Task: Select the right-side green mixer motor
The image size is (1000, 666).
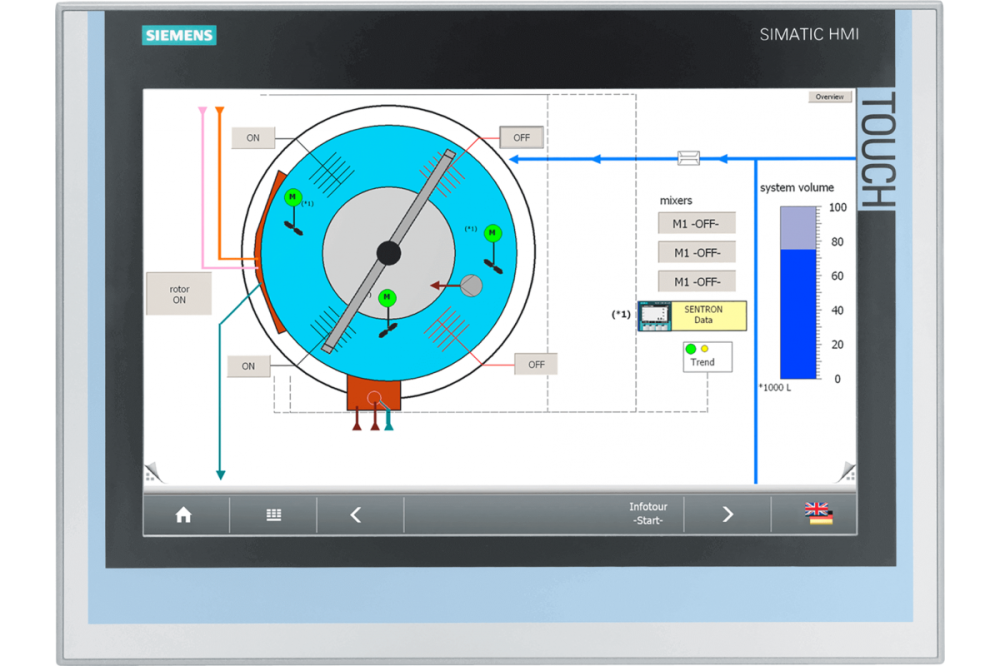Action: [492, 234]
